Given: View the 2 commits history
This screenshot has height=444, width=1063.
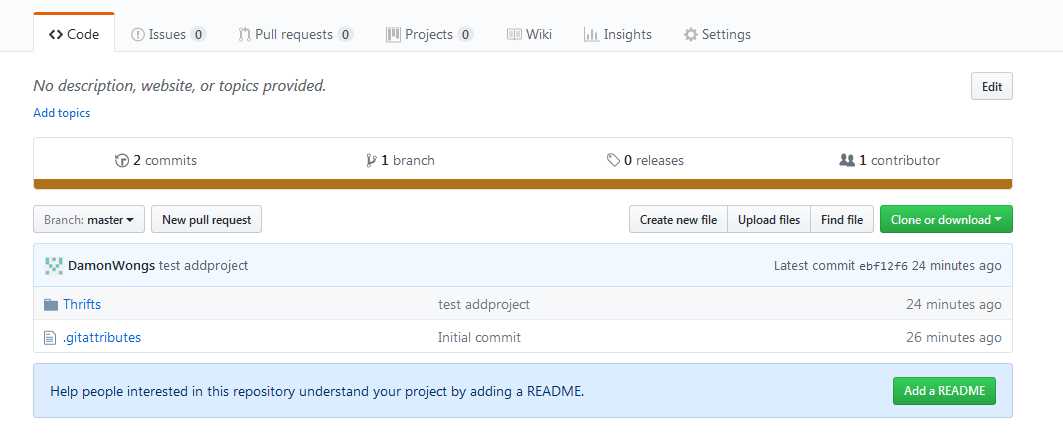Looking at the screenshot, I should (156, 161).
